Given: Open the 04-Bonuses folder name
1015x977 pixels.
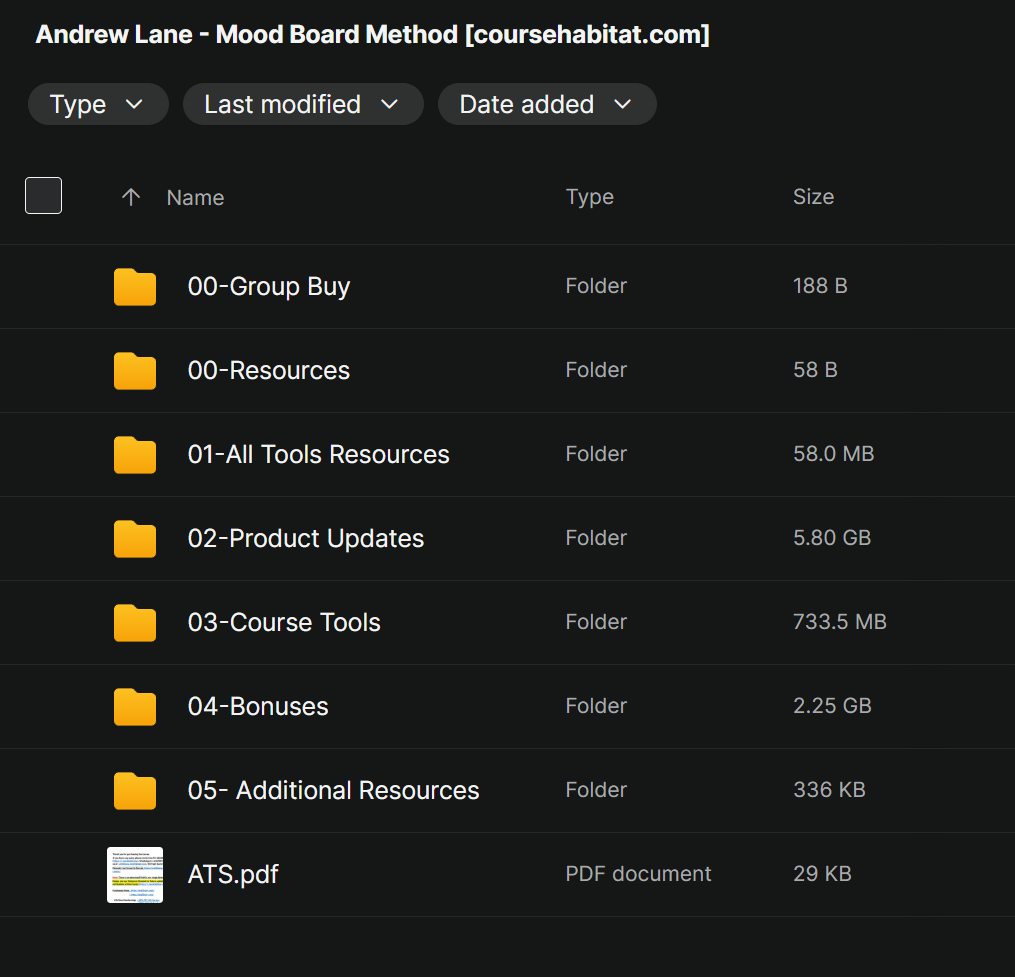Looking at the screenshot, I should [x=258, y=707].
